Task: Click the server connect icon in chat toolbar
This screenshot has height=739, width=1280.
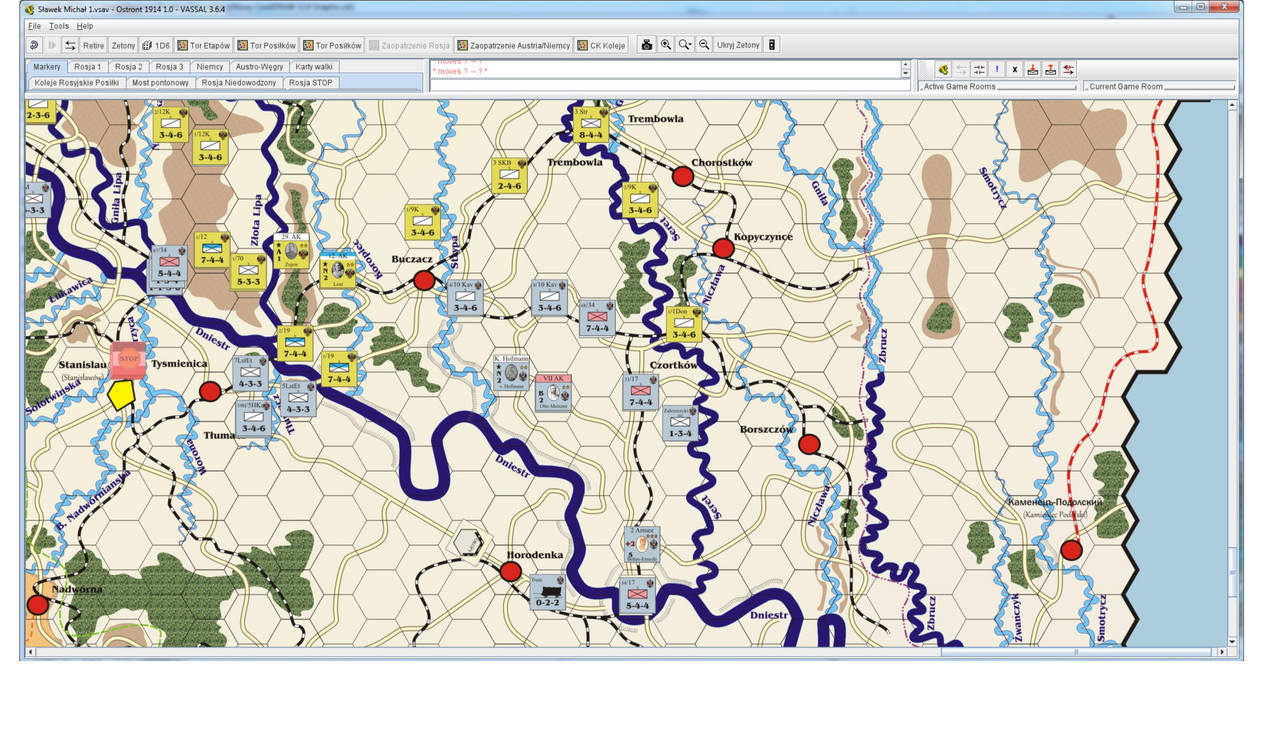Action: (942, 69)
